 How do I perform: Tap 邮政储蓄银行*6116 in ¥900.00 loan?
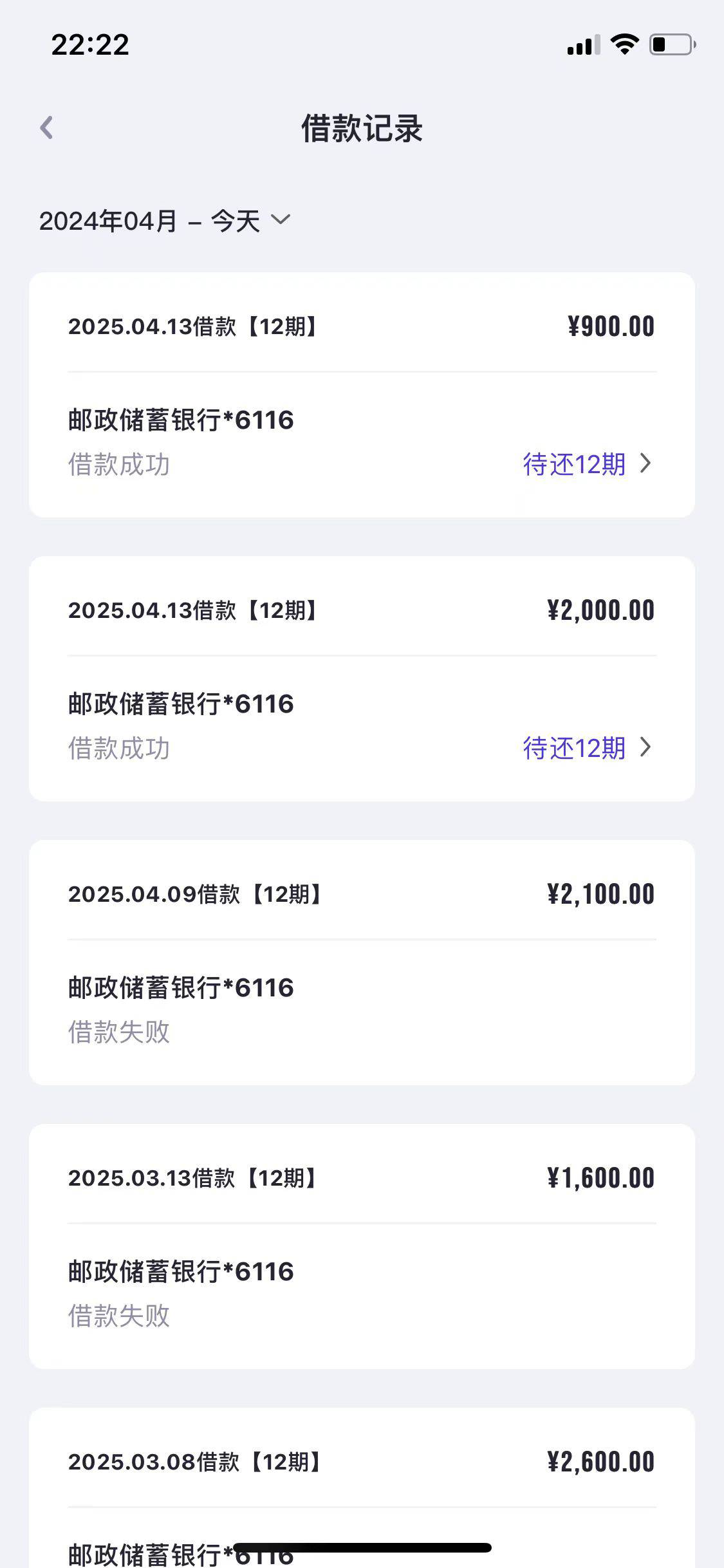[181, 420]
